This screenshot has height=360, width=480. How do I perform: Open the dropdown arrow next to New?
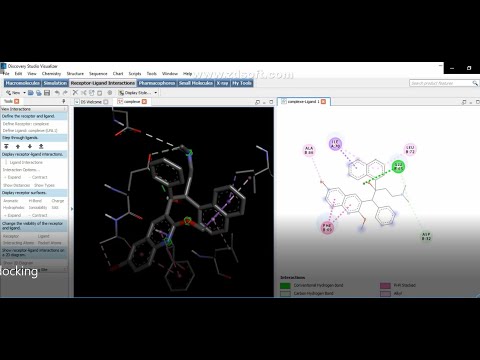[x=24, y=93]
